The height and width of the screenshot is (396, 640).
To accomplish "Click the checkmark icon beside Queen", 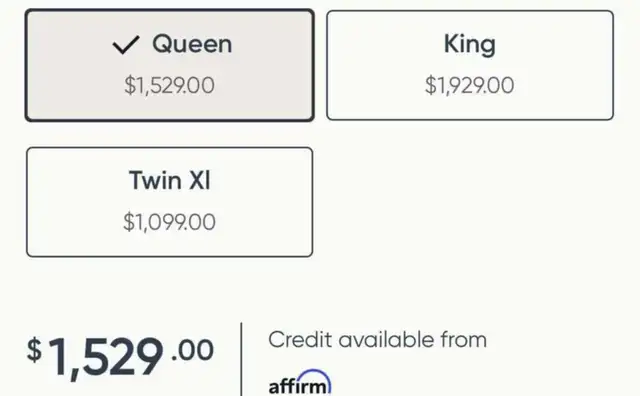I will pos(126,44).
